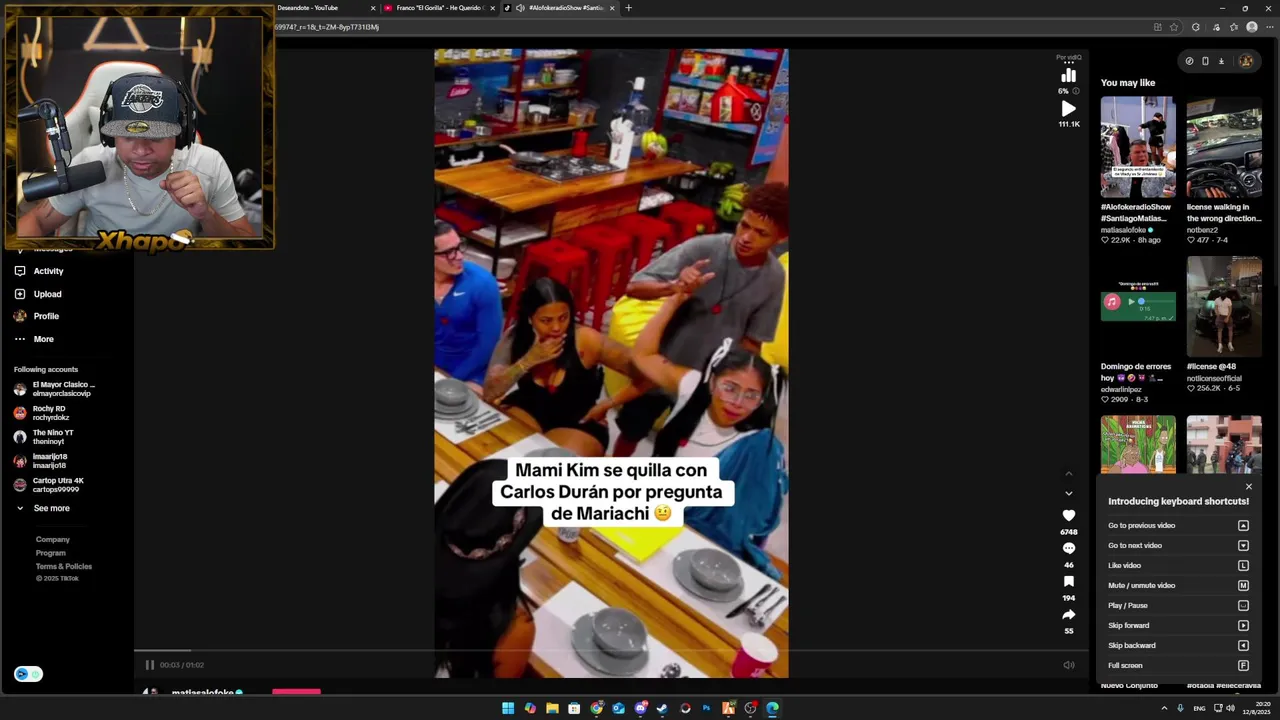This screenshot has height=720, width=1280.
Task: Click the Go to next video shortcut row
Action: [x=1178, y=545]
